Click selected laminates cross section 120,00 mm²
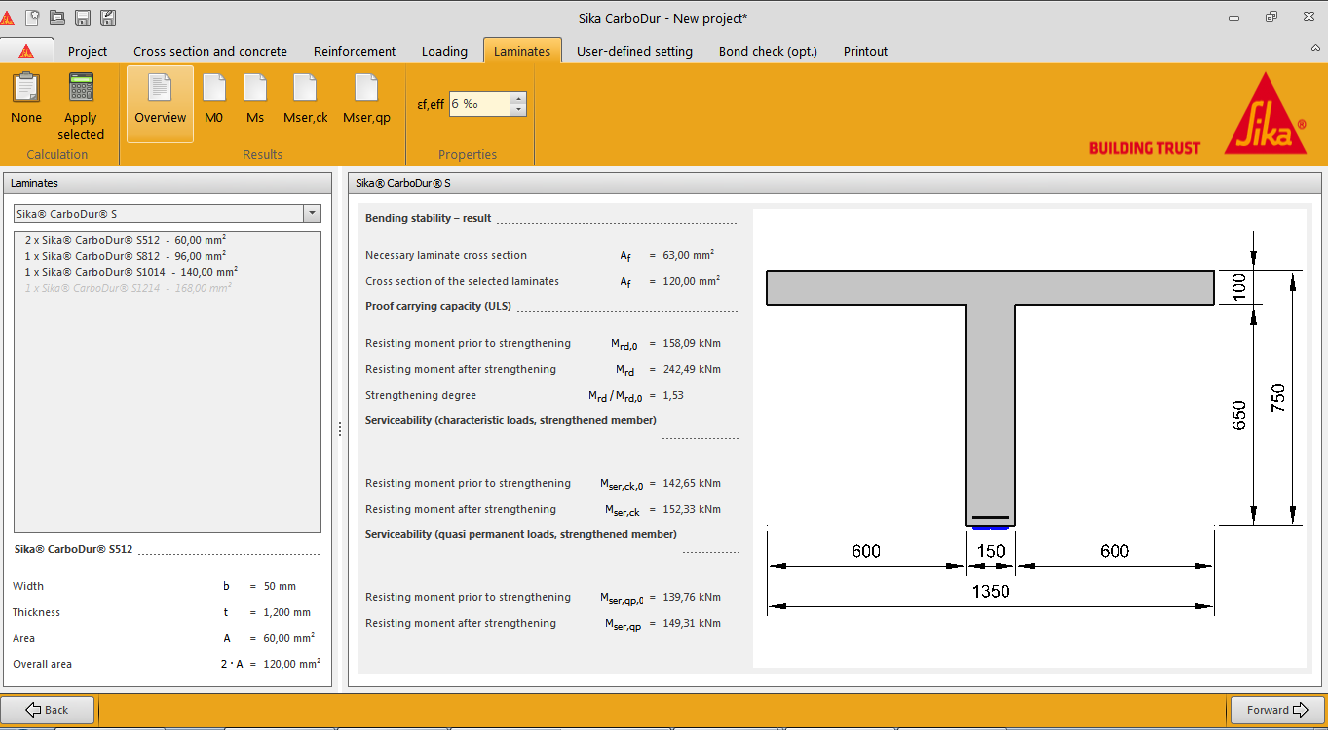Image resolution: width=1330 pixels, height=730 pixels. tap(691, 281)
